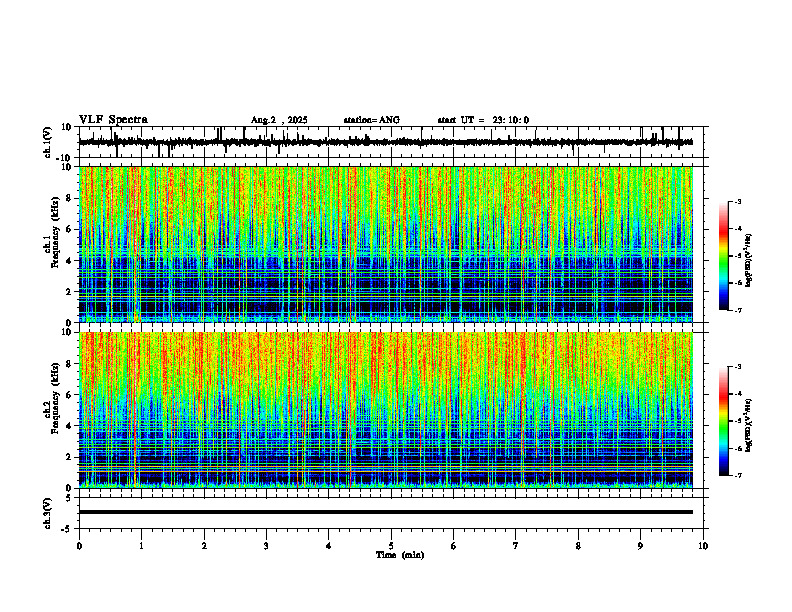The height and width of the screenshot is (612, 792).
Task: Click the "-3" tick on the ch.1 colorbar
Action: tap(738, 201)
